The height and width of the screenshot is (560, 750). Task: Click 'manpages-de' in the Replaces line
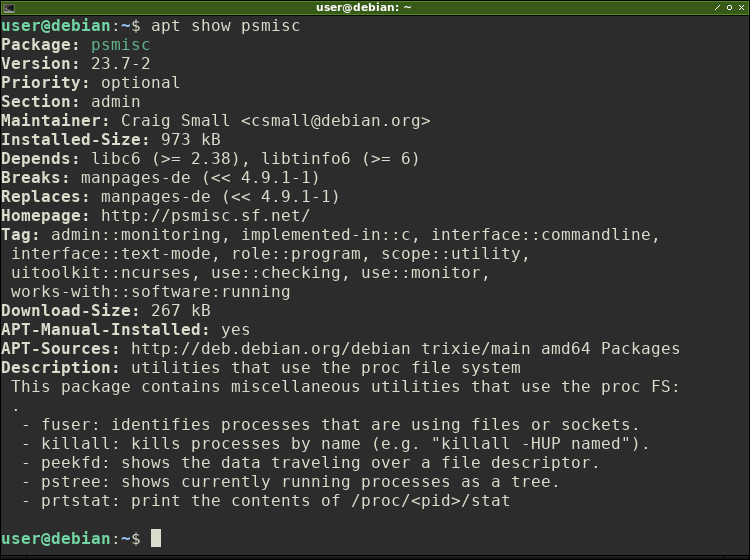(156, 197)
